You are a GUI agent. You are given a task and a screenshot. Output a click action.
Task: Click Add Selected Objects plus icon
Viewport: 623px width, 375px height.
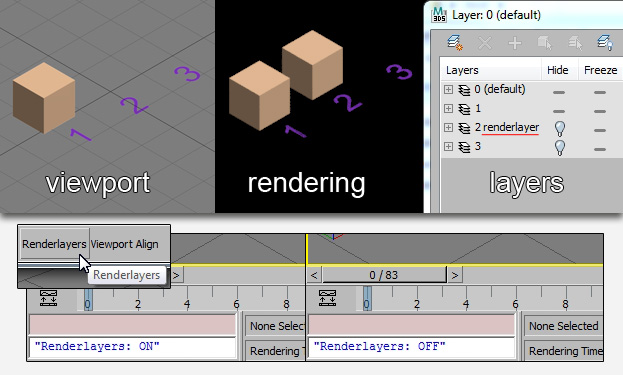515,43
